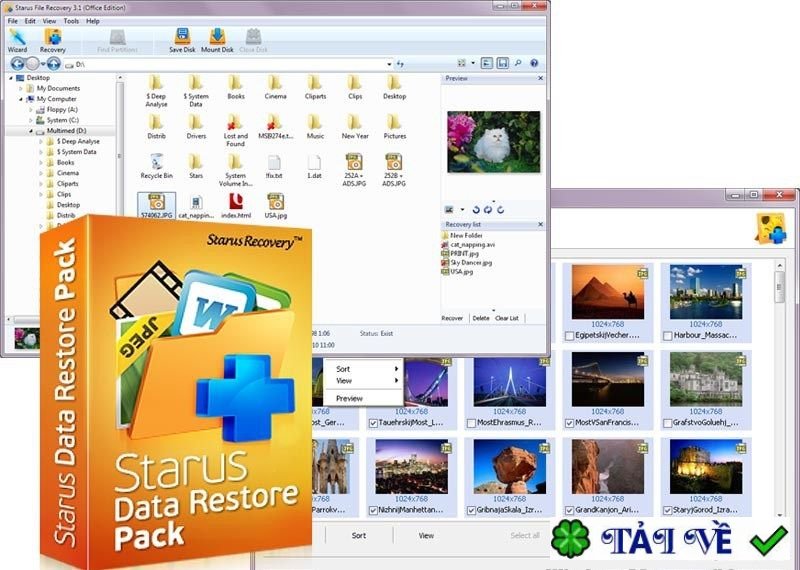800x570 pixels.
Task: Uncheck the GribnajaSkala image checkbox
Action: [471, 510]
